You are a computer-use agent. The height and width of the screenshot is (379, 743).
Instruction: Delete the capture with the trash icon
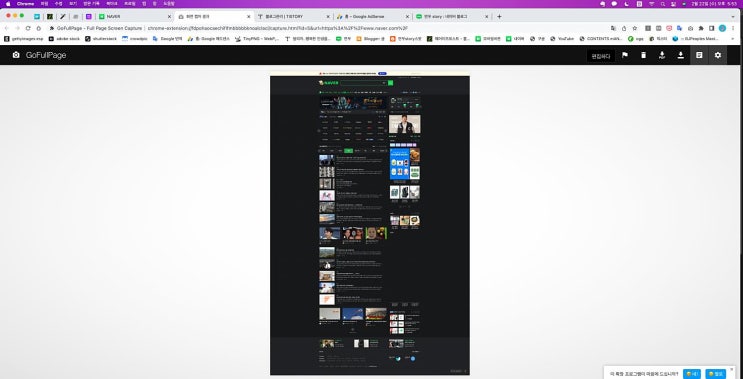click(x=643, y=55)
